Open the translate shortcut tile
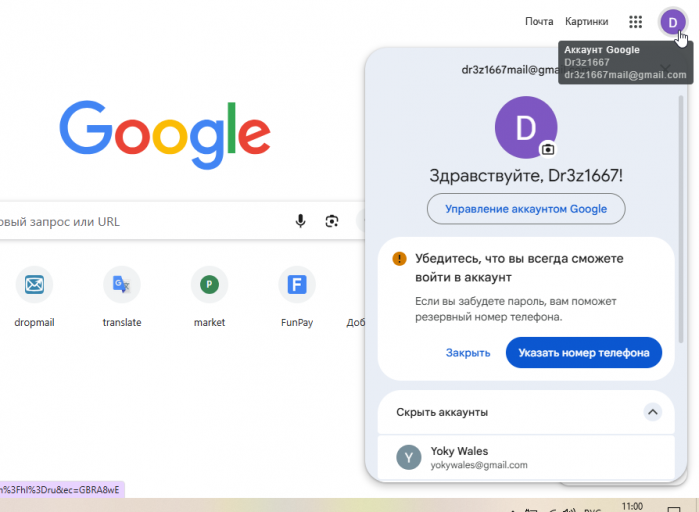Image resolution: width=699 pixels, height=512 pixels. point(122,296)
